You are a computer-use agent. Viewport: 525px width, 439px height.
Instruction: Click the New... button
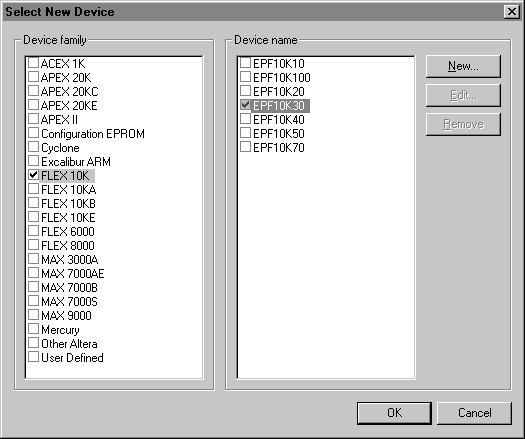[x=463, y=66]
